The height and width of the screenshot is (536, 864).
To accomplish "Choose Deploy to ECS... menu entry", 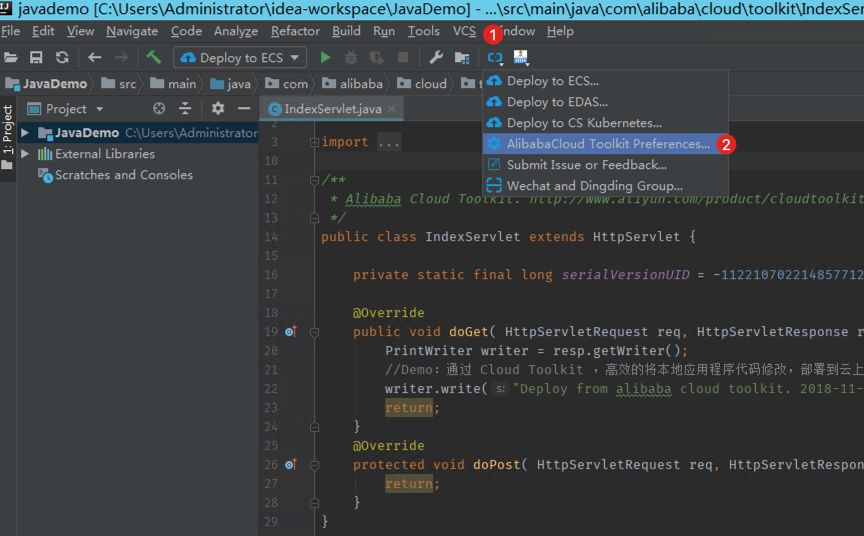I will point(606,81).
